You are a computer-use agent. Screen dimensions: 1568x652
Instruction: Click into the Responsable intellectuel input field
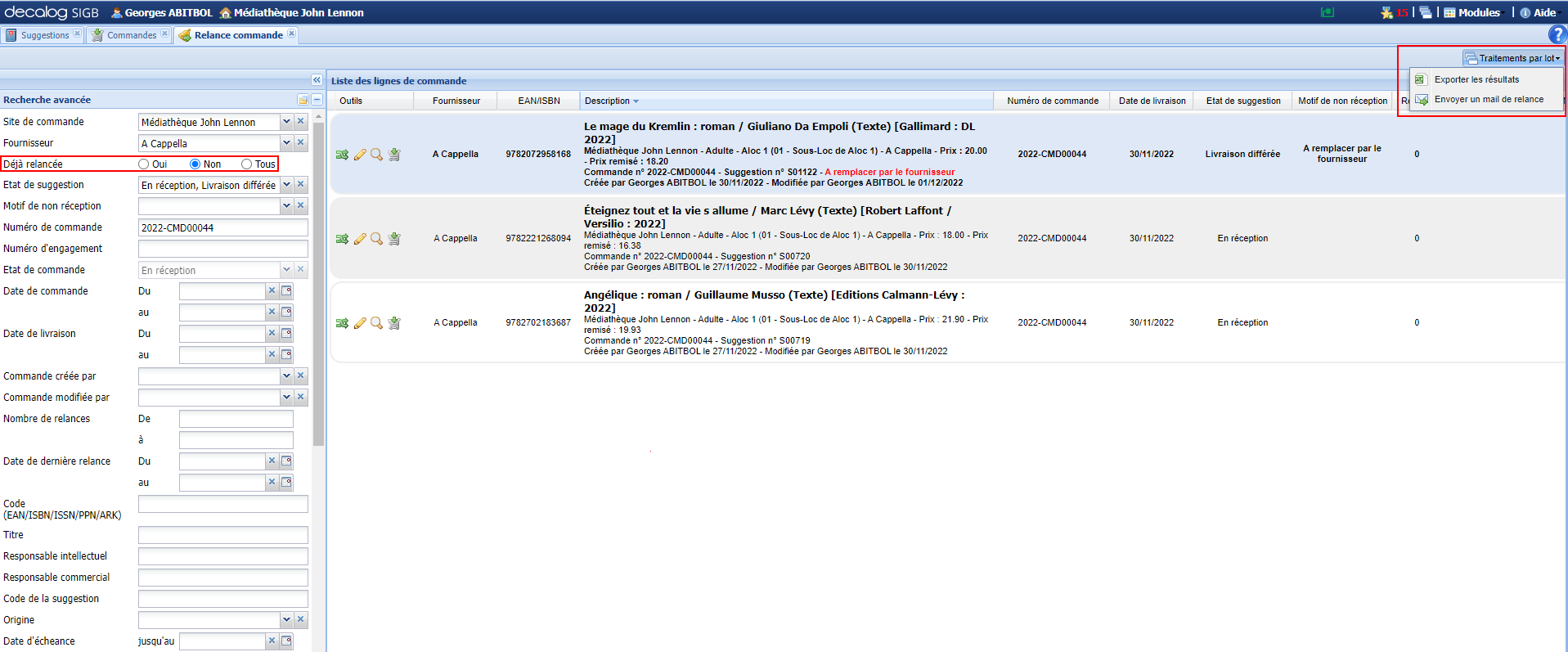(x=223, y=556)
